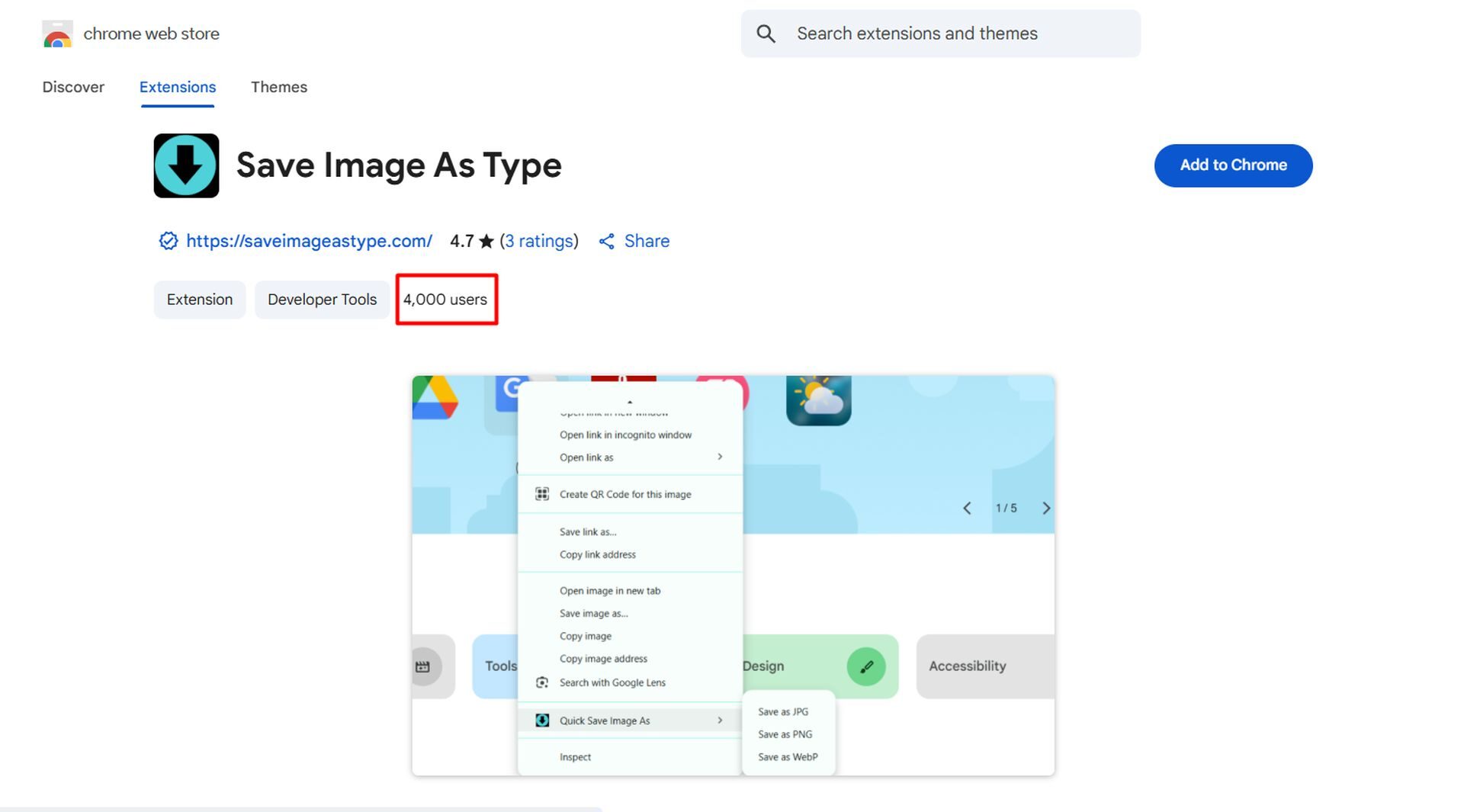This screenshot has height=812, width=1464.
Task: Click the context menu scroll-up arrow
Action: tap(630, 402)
